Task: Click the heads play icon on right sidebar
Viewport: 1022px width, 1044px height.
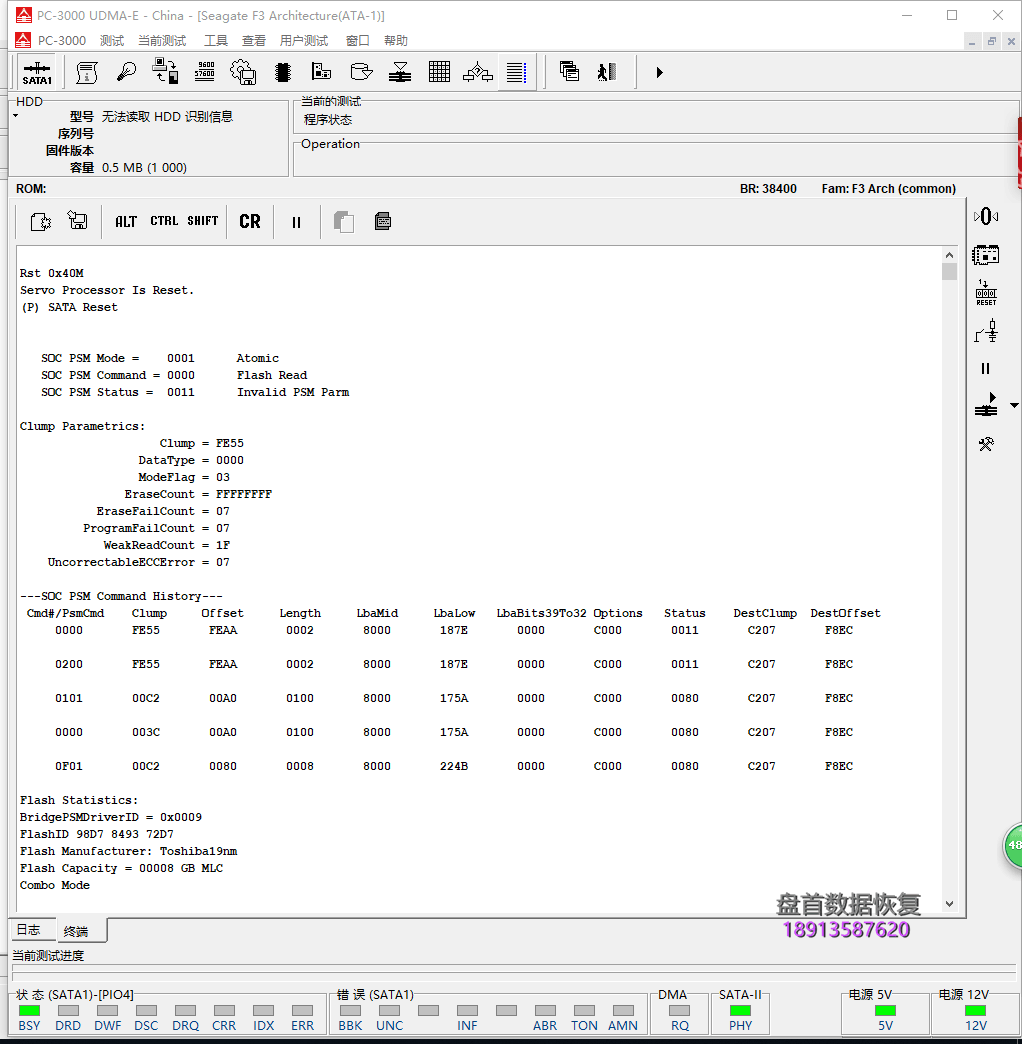Action: point(986,405)
